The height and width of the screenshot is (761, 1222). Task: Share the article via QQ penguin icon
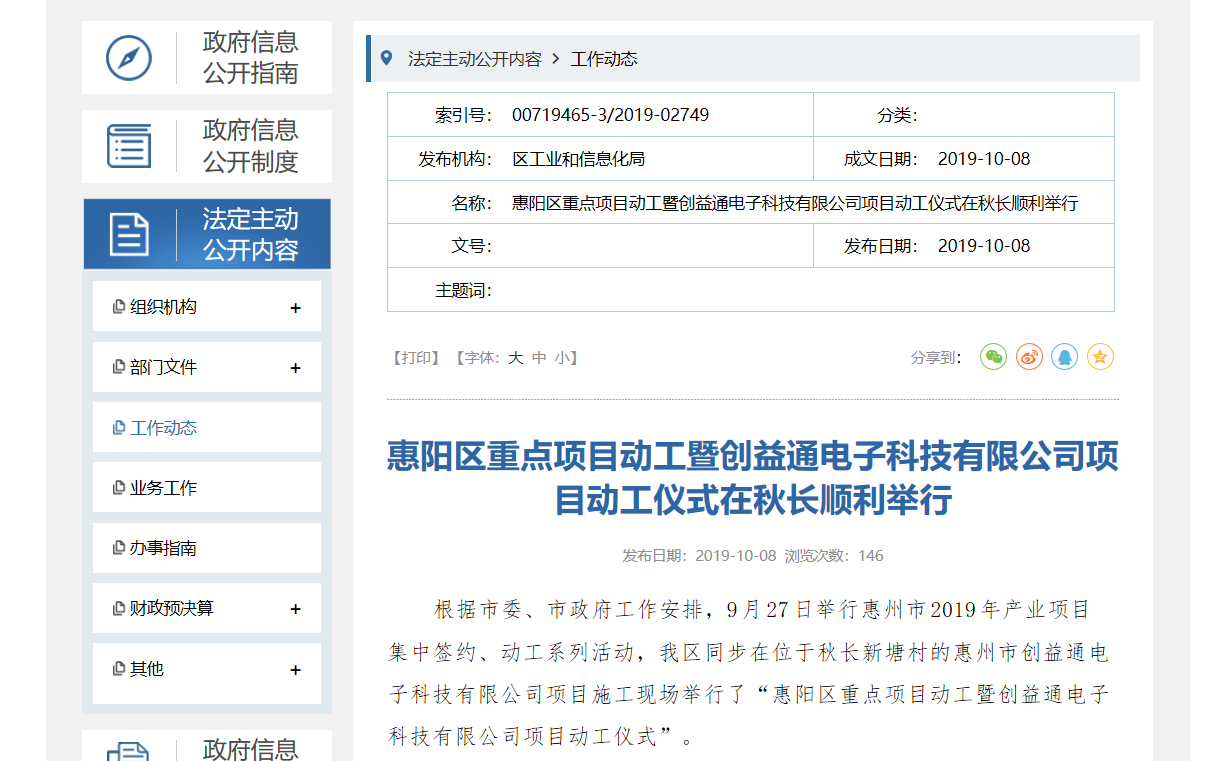1064,356
